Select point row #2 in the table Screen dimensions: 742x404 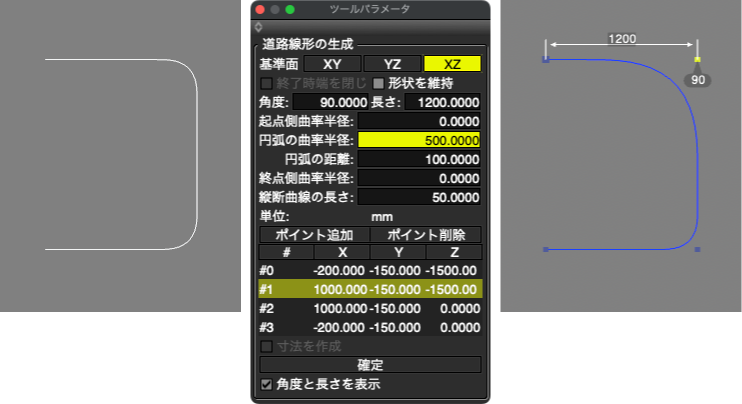(371, 308)
